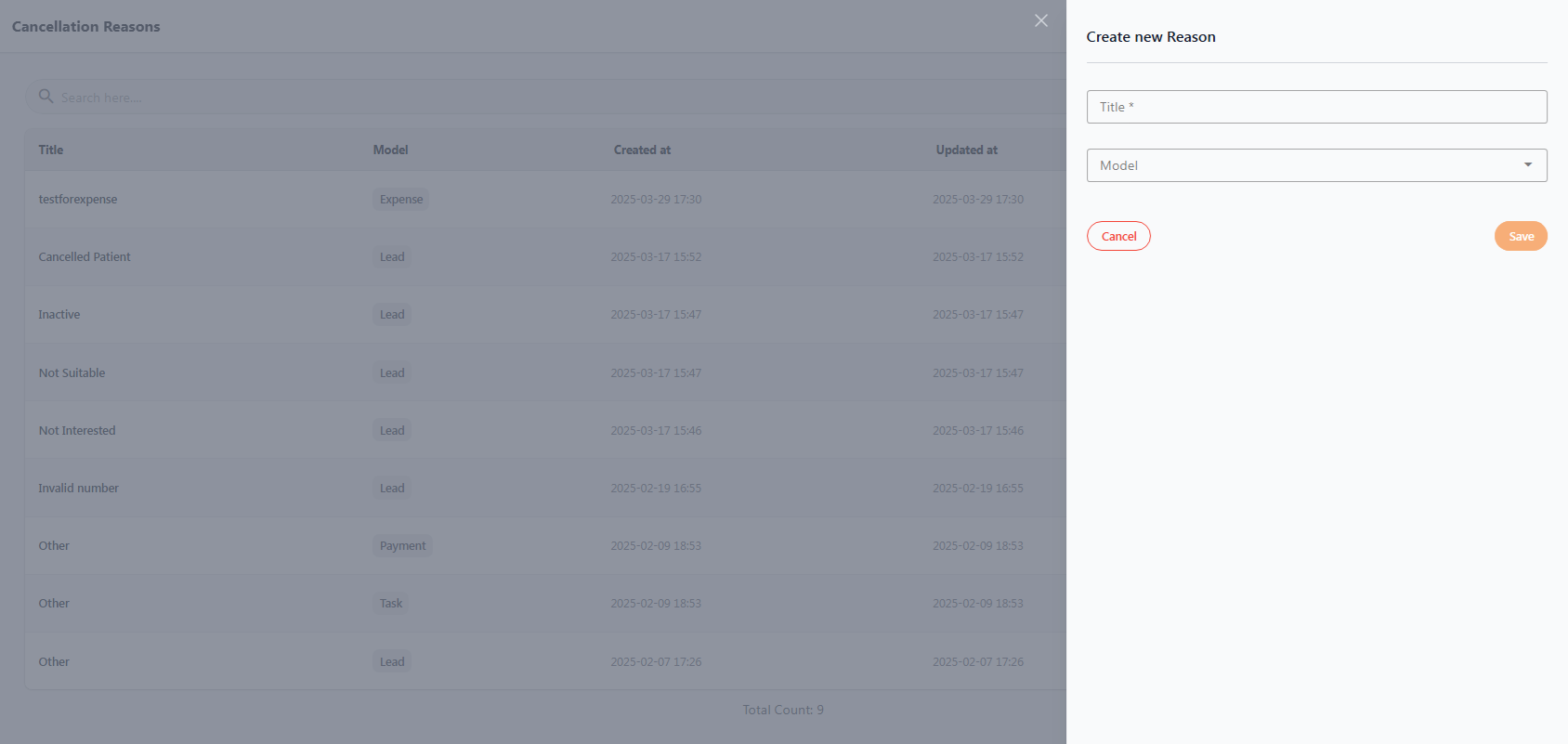This screenshot has width=1568, height=744.
Task: Click the Cancellation Reasons heading
Action: [86, 26]
